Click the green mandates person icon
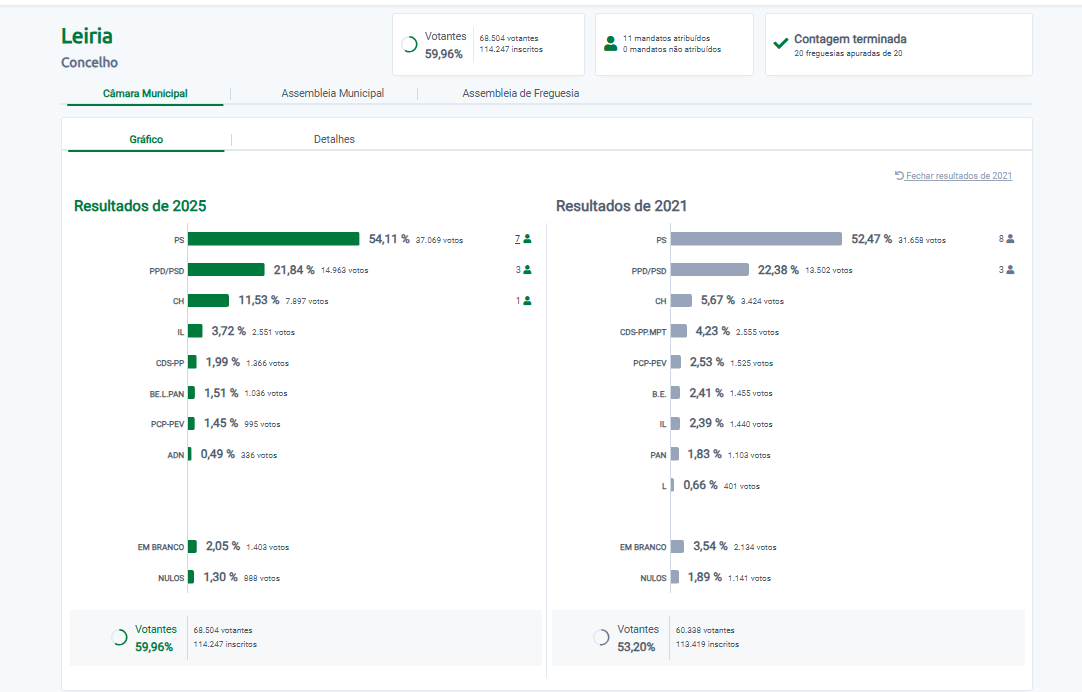Viewport: 1082px width, 692px height. (610, 44)
